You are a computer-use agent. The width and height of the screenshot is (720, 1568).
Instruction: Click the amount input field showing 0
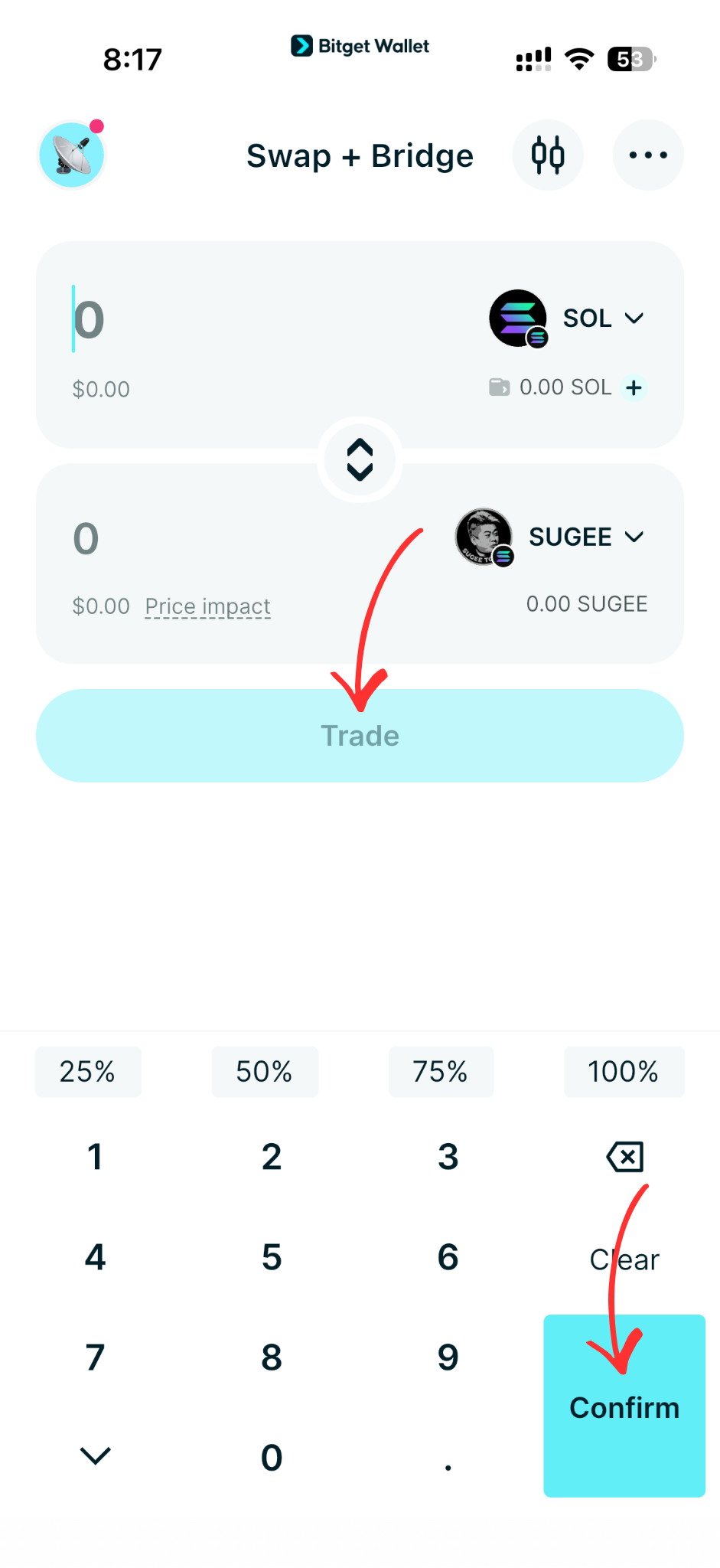click(87, 319)
